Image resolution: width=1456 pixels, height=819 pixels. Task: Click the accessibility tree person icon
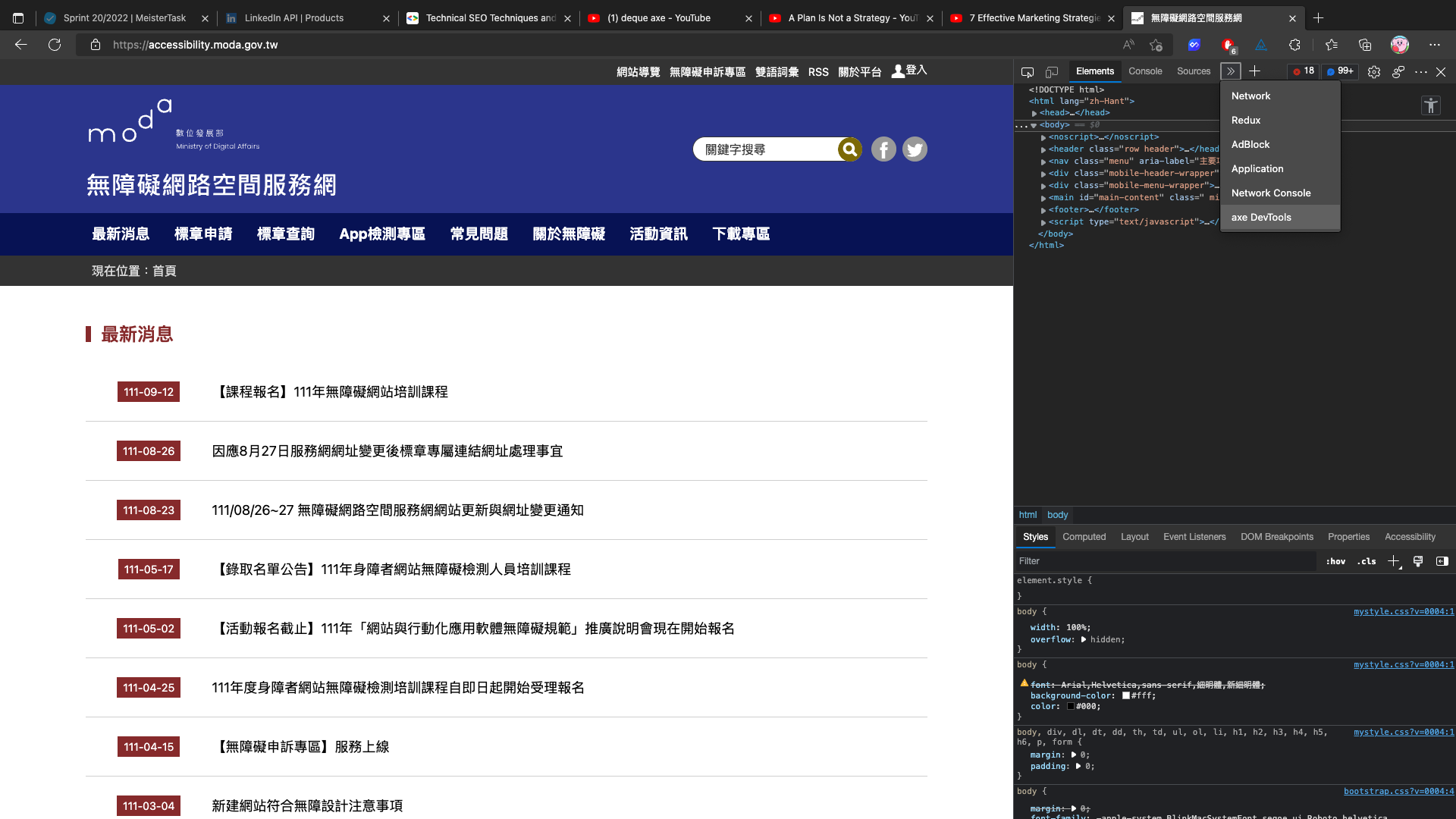1430,106
